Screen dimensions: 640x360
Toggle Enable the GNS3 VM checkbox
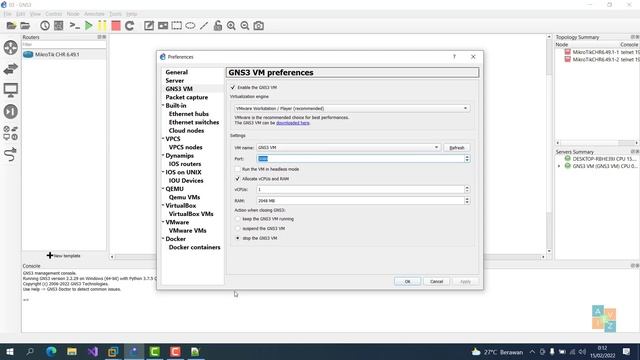(x=233, y=87)
